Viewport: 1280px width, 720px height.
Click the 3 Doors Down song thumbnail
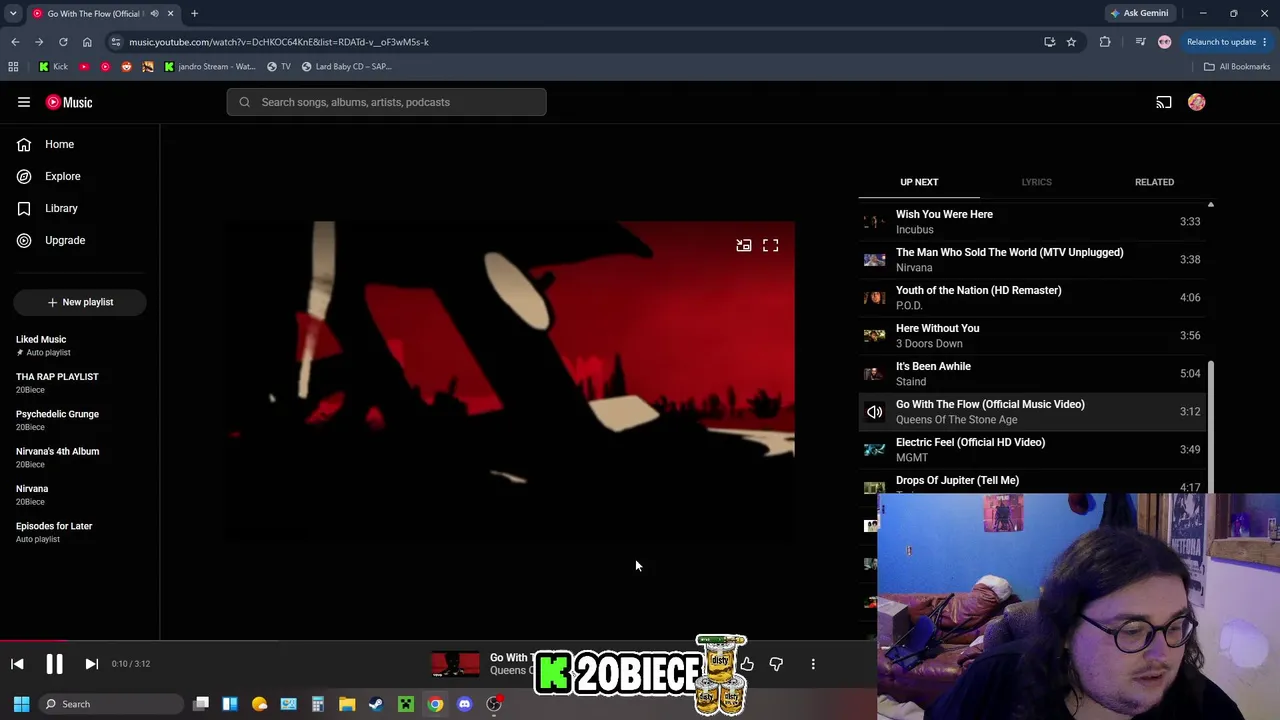(x=875, y=335)
